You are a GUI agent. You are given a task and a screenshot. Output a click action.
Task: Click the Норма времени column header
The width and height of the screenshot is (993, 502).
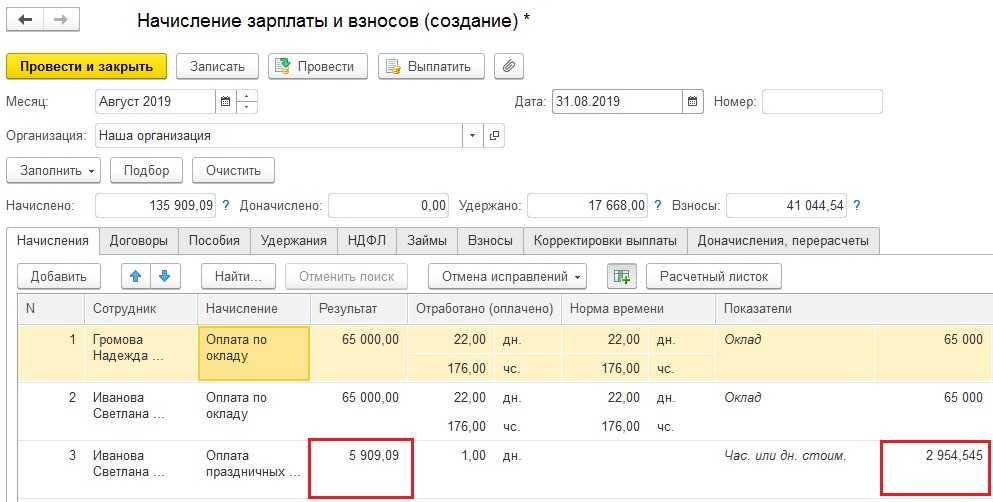click(x=638, y=309)
